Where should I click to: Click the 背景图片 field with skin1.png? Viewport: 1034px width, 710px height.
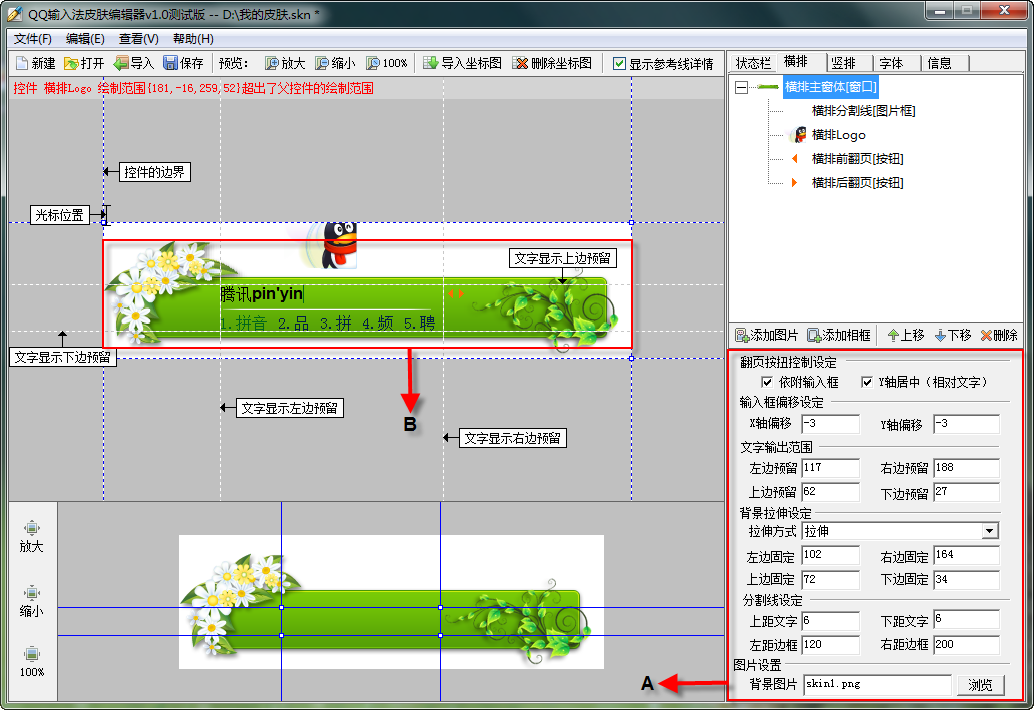878,685
